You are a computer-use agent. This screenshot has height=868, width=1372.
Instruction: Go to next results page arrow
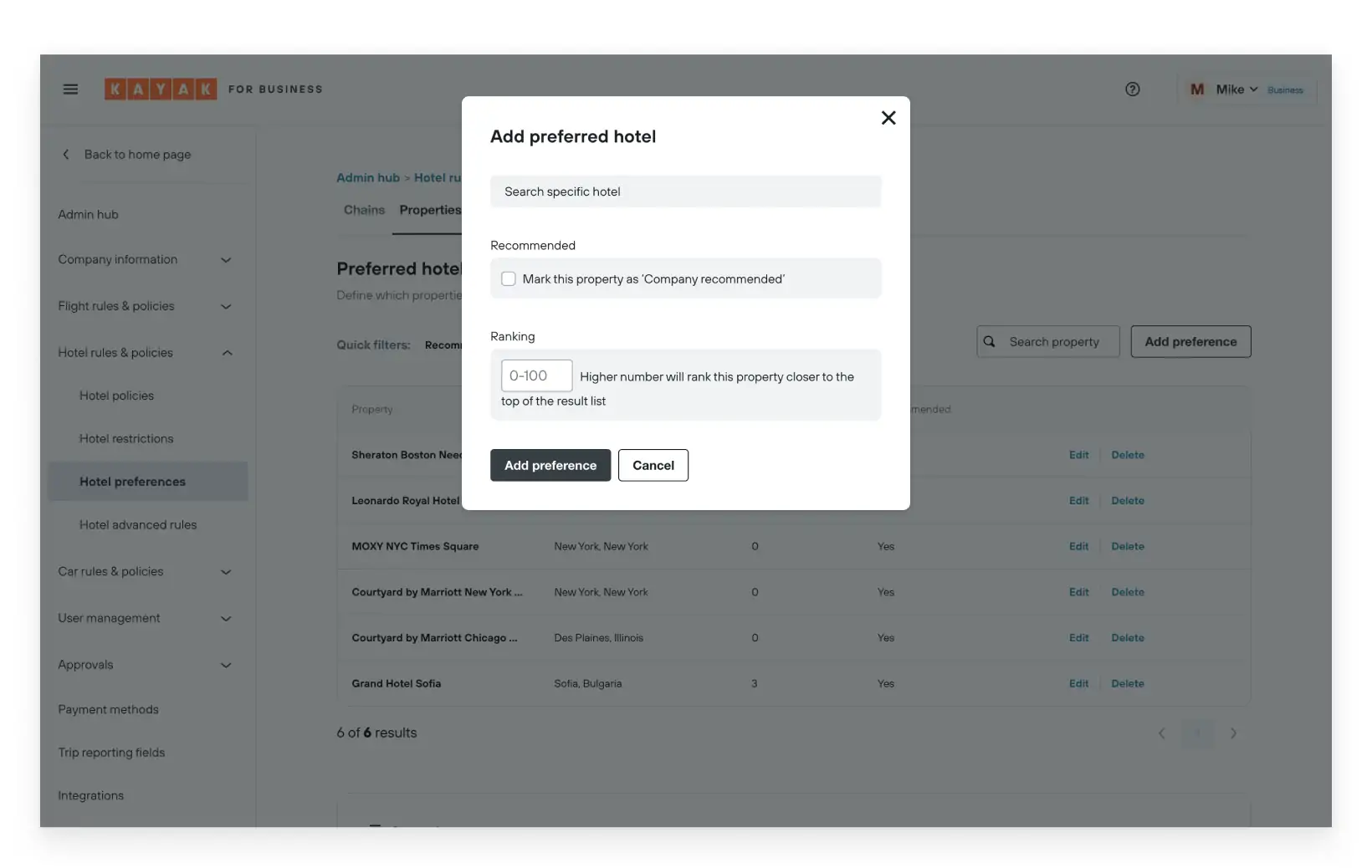[x=1234, y=733]
